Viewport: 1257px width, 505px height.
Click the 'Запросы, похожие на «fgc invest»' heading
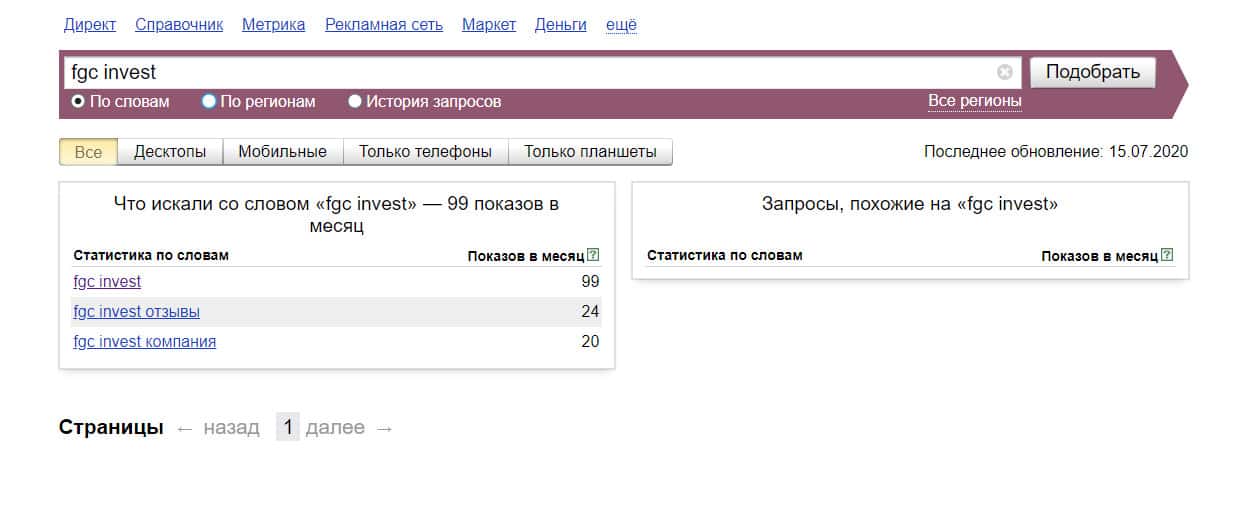click(910, 204)
